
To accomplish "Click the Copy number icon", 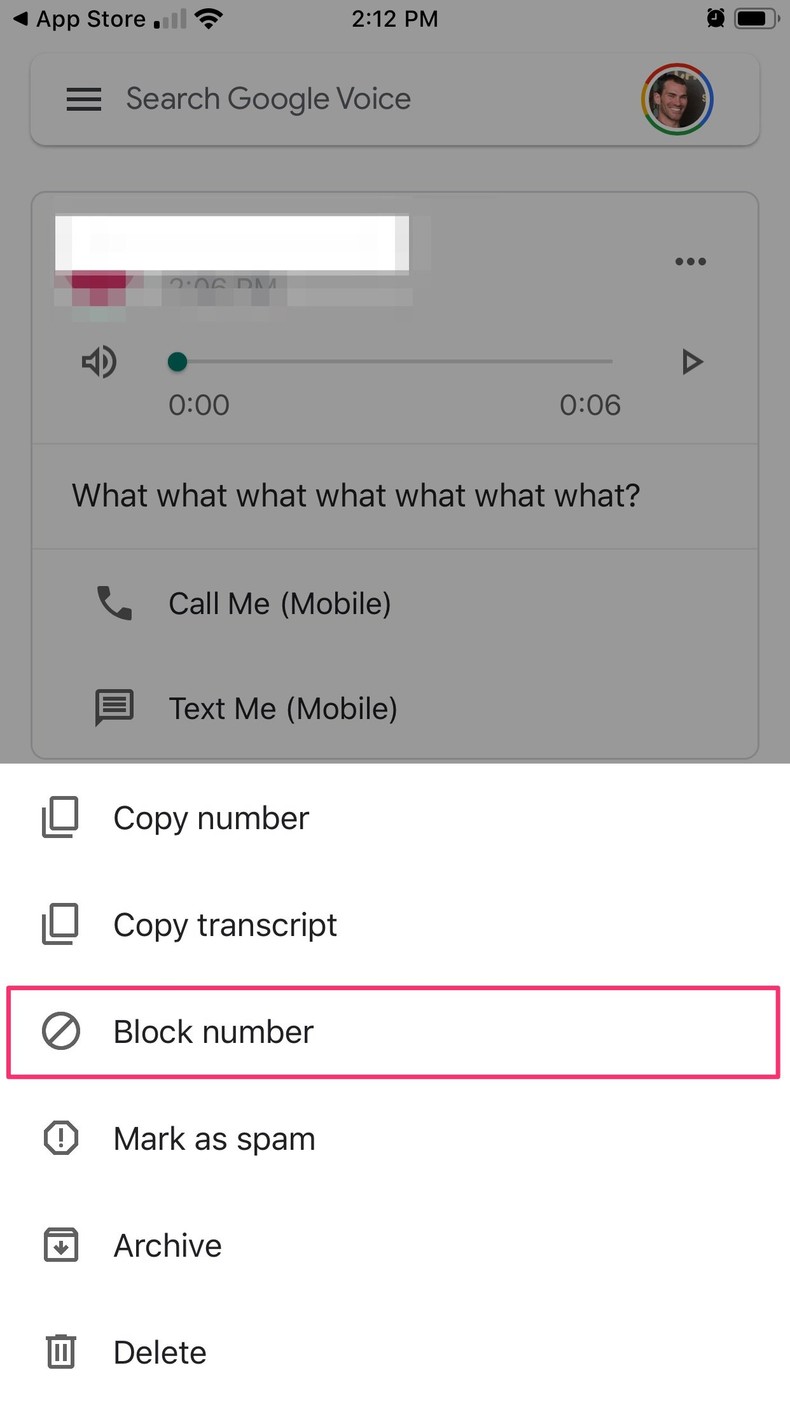I will coord(60,817).
